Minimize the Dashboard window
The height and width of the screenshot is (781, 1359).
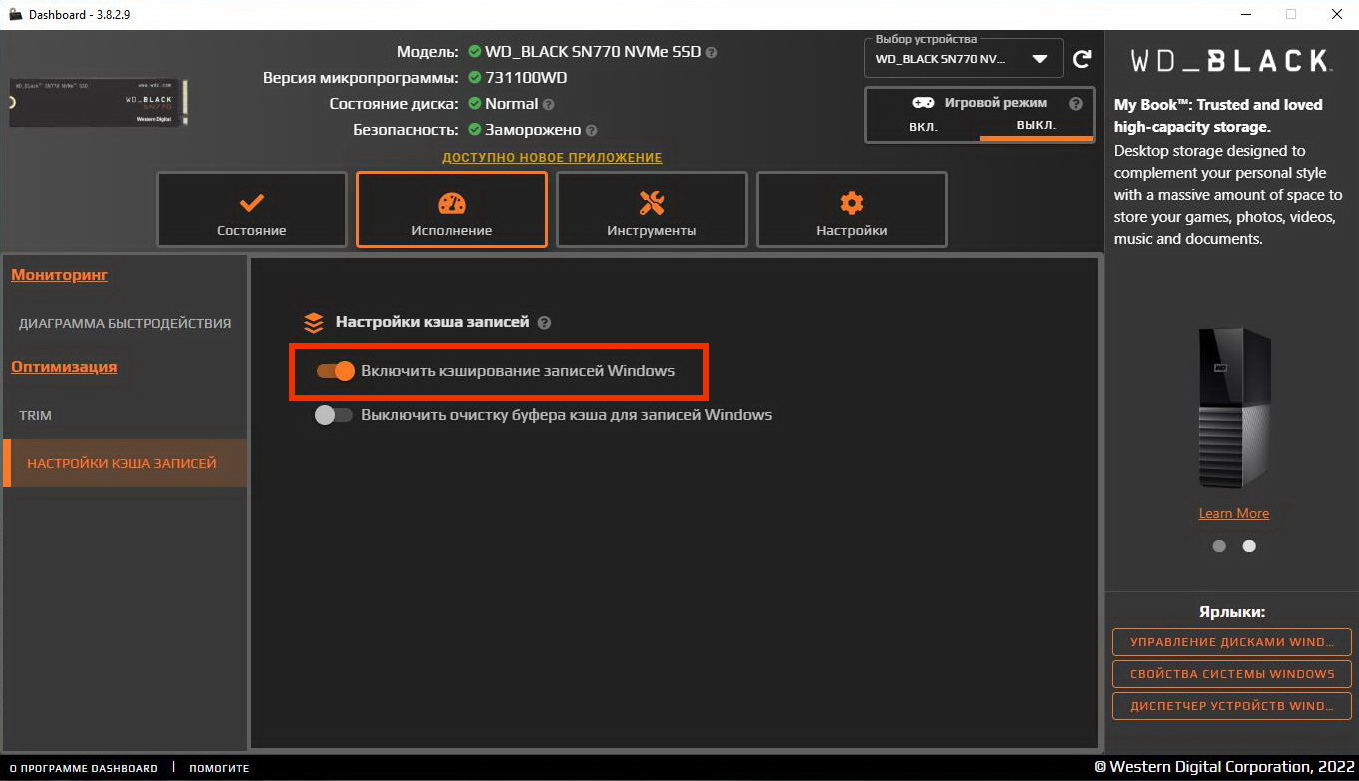[1245, 14]
